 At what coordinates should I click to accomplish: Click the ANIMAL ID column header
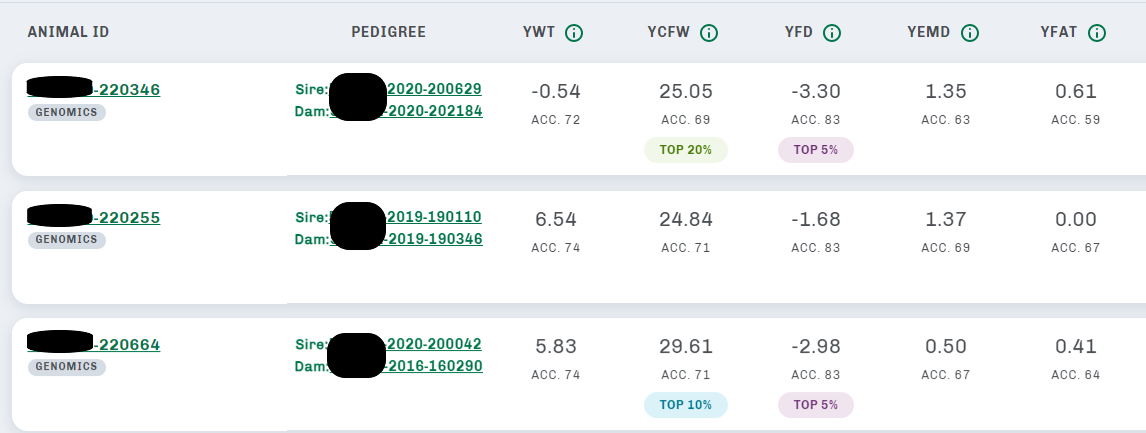(68, 33)
